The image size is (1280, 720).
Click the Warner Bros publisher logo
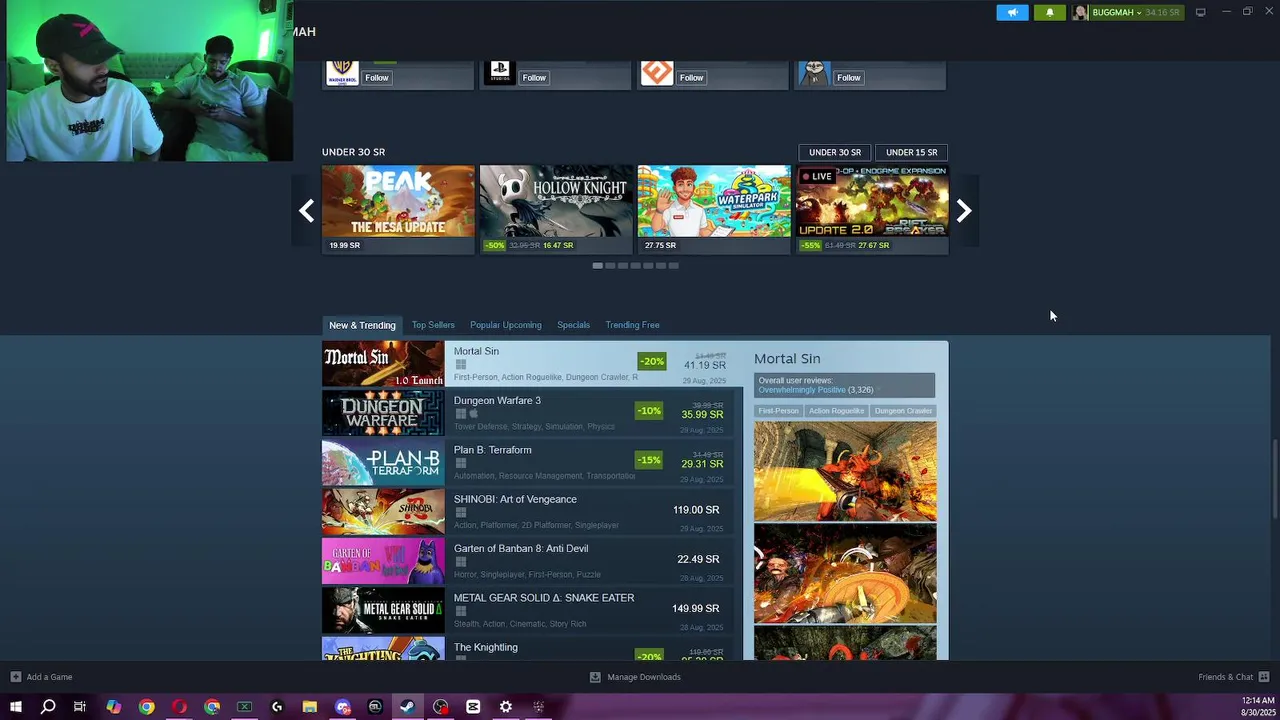342,73
